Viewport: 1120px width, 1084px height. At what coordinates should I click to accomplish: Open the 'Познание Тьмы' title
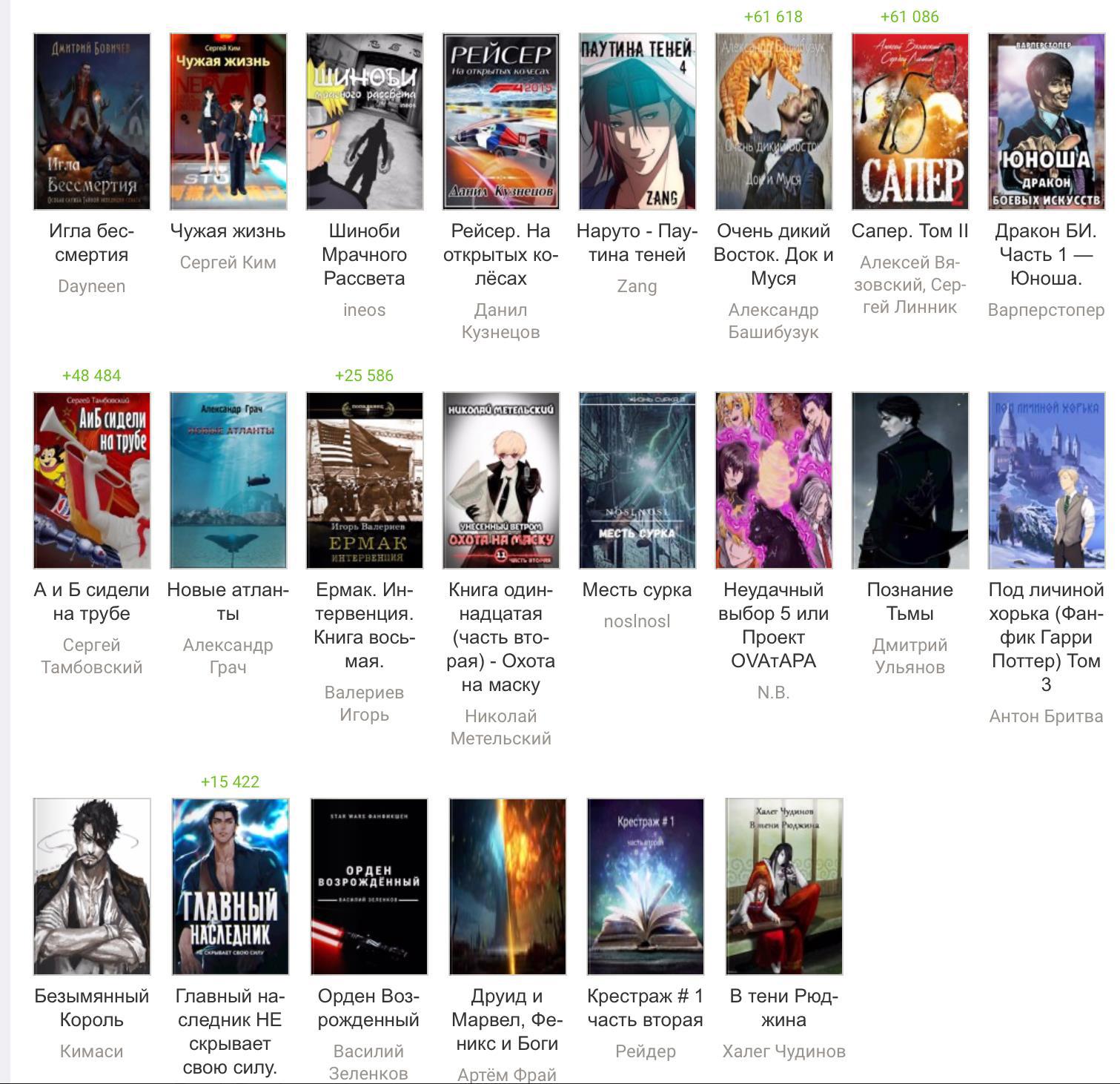910,601
